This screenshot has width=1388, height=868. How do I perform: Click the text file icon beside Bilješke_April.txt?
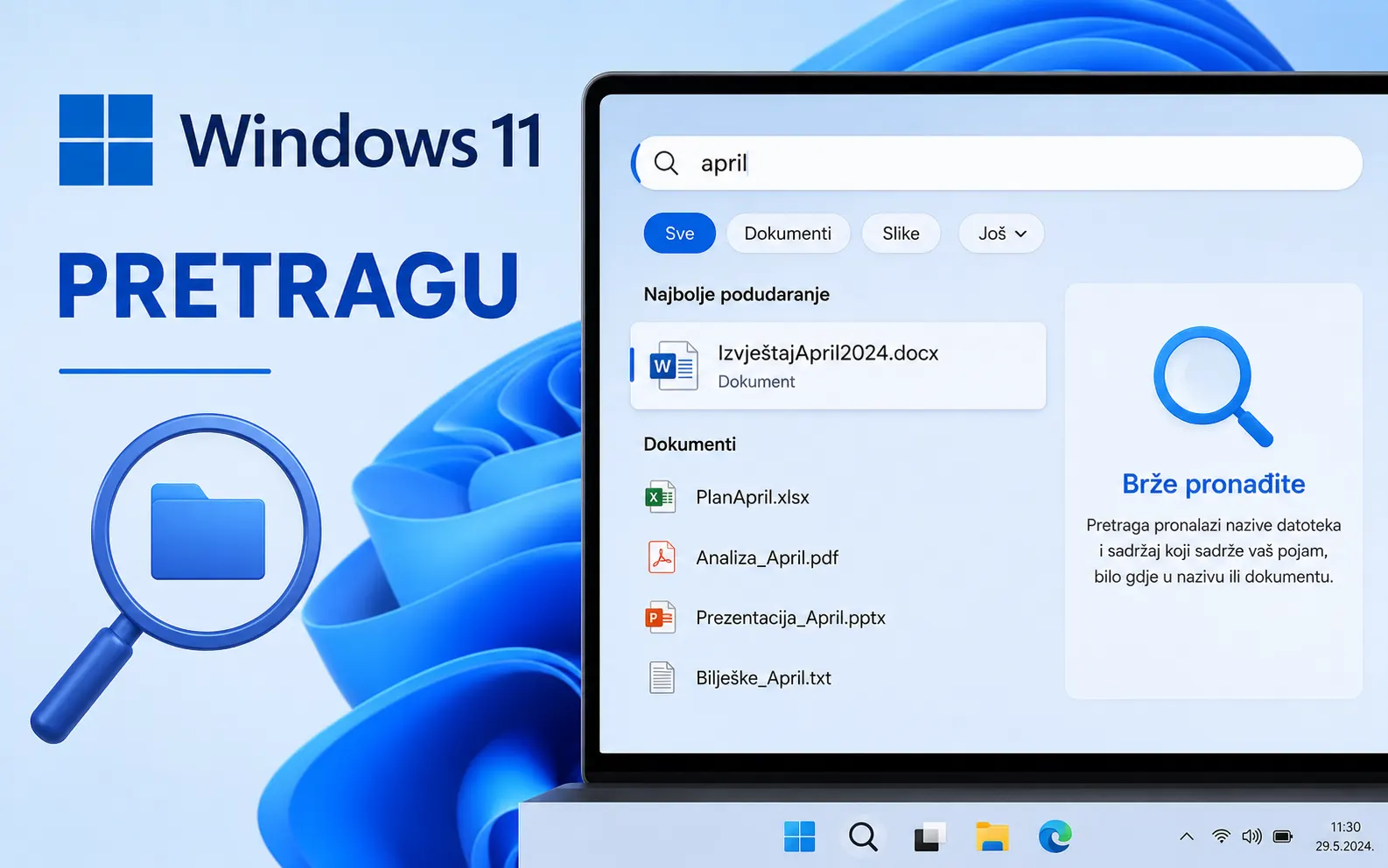[x=662, y=678]
